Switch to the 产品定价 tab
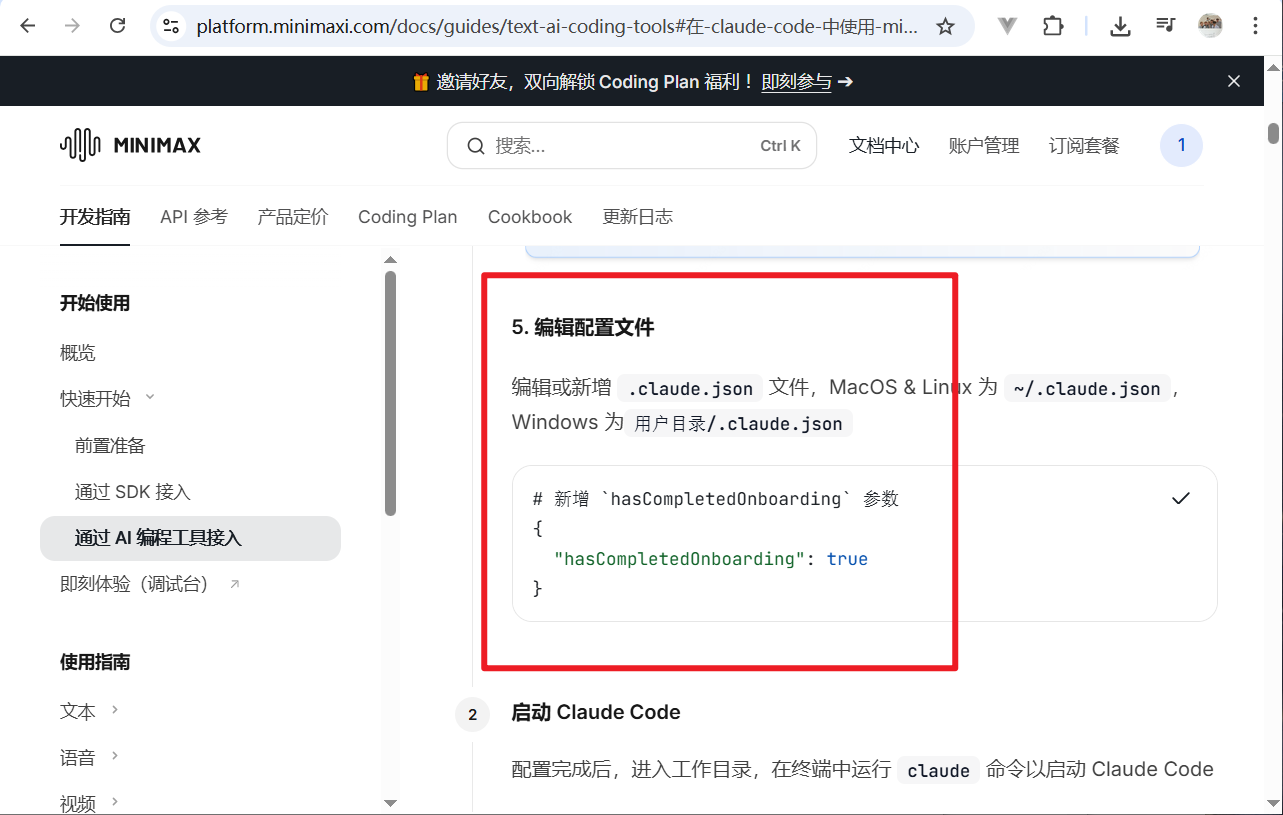Viewport: 1283px width, 815px height. pos(293,217)
